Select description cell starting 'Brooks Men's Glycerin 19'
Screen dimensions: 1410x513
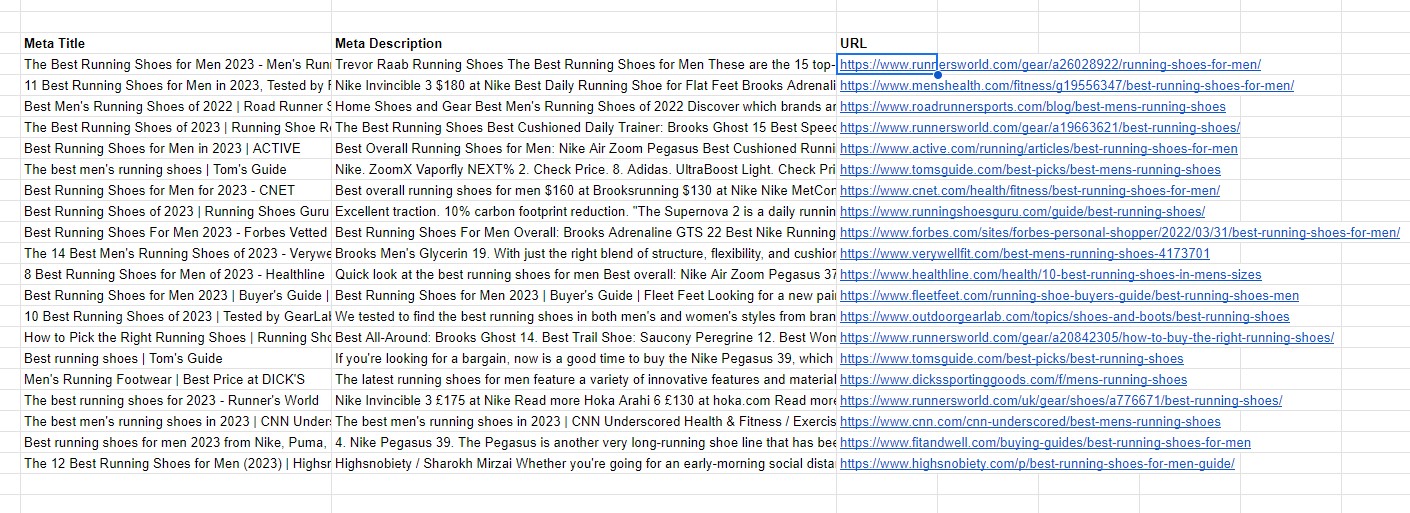584,254
